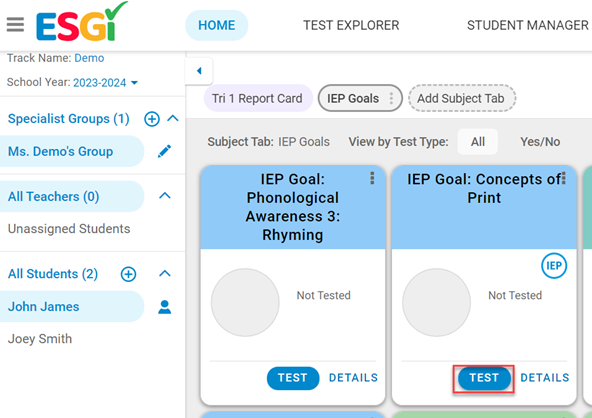Click the ESGI logo
The image size is (592, 418).
point(82,22)
